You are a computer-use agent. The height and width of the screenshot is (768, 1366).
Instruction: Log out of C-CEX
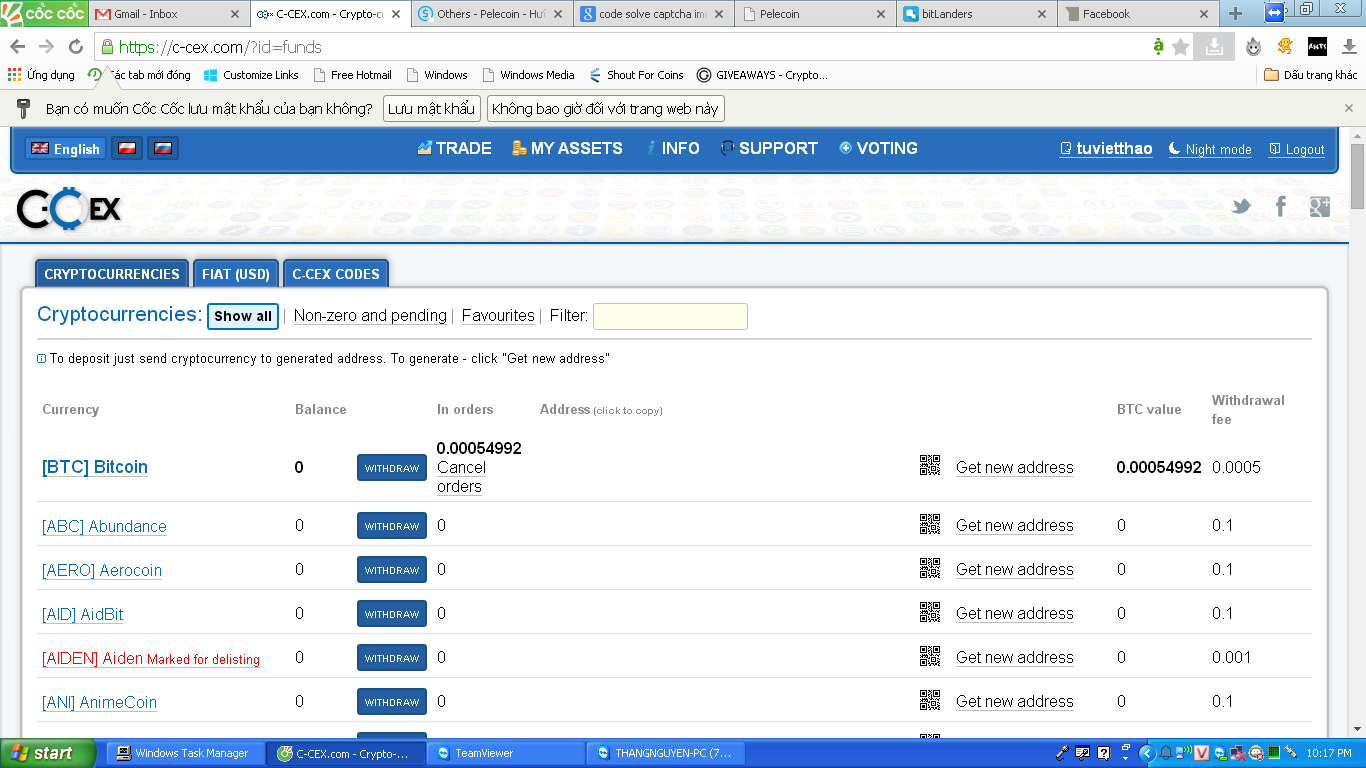click(x=1297, y=149)
